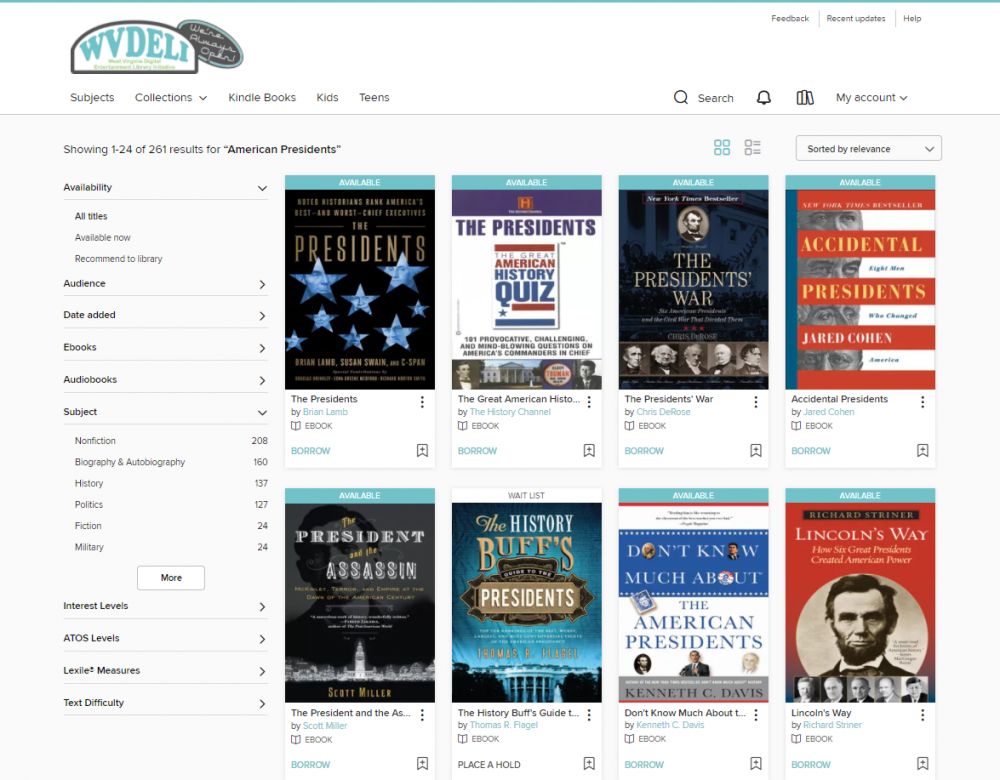Filter subject by Politics
This screenshot has height=780, width=1000.
[89, 504]
